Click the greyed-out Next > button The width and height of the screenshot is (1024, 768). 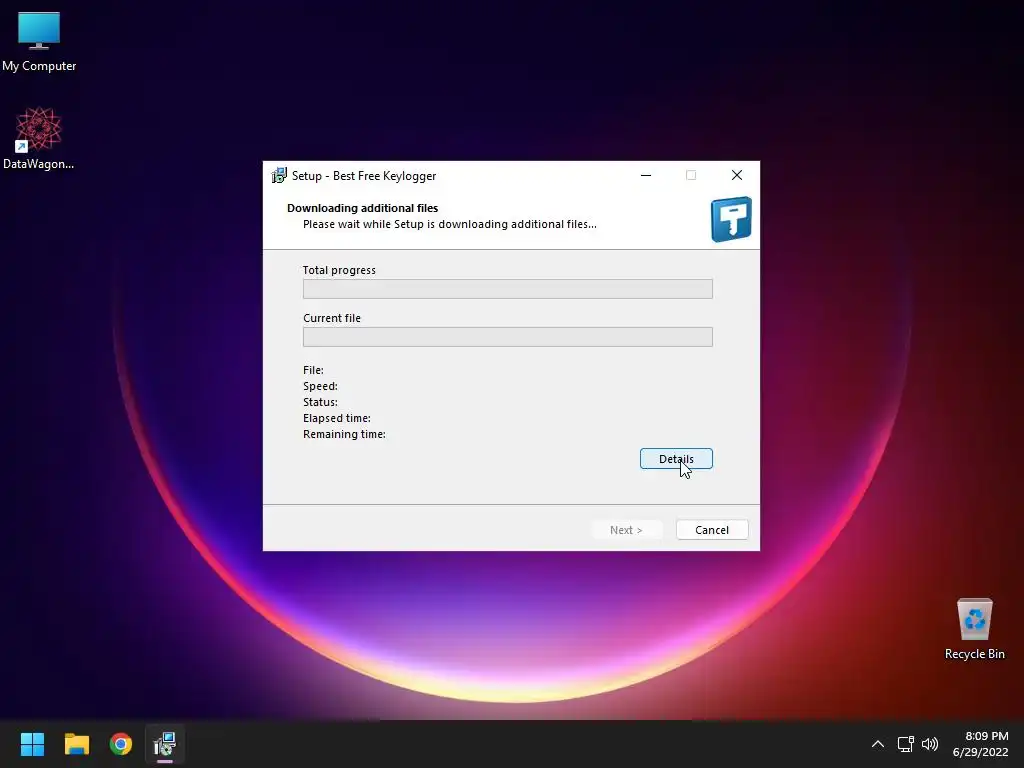[626, 530]
